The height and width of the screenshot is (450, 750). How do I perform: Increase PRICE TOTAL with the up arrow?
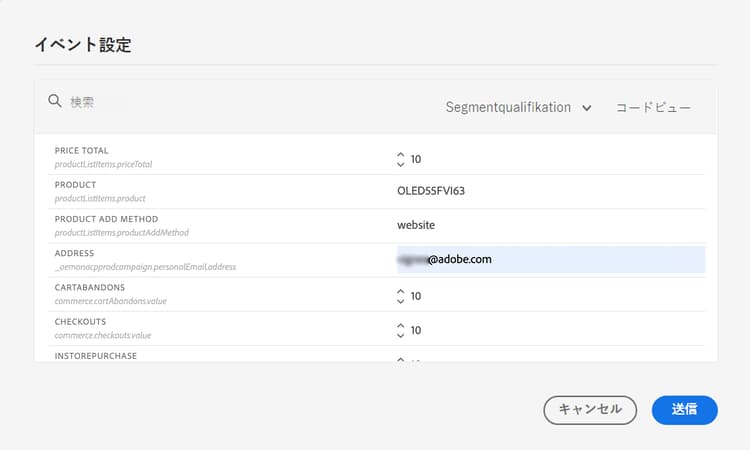pos(401,154)
